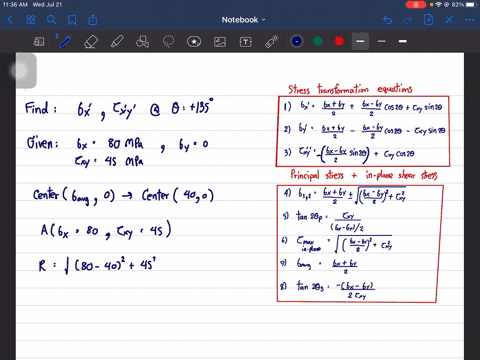This screenshot has height=360, width=480.
Task: Tap the red heading 'Stress transformation equations'
Action: [350, 89]
